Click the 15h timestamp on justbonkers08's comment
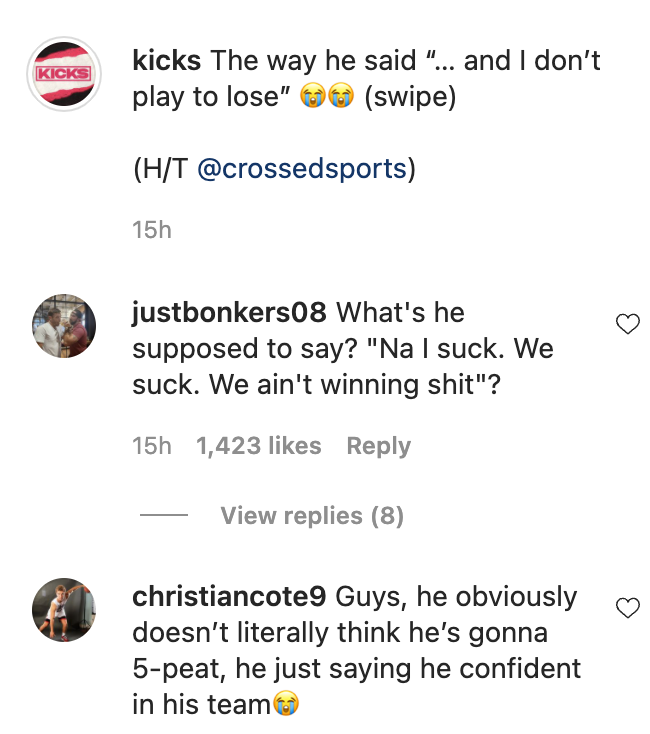 152,446
